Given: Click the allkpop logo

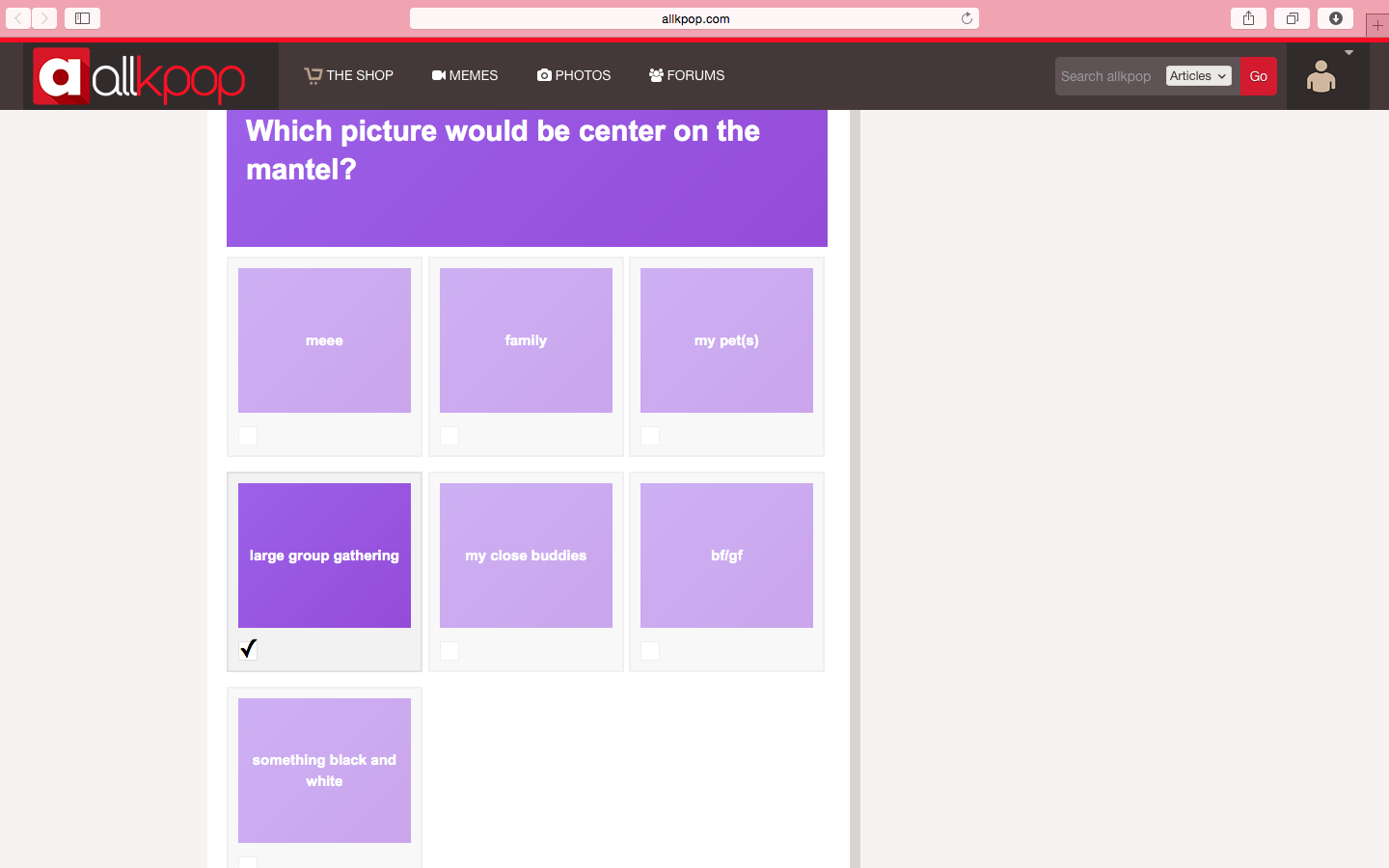Looking at the screenshot, I should (140, 76).
